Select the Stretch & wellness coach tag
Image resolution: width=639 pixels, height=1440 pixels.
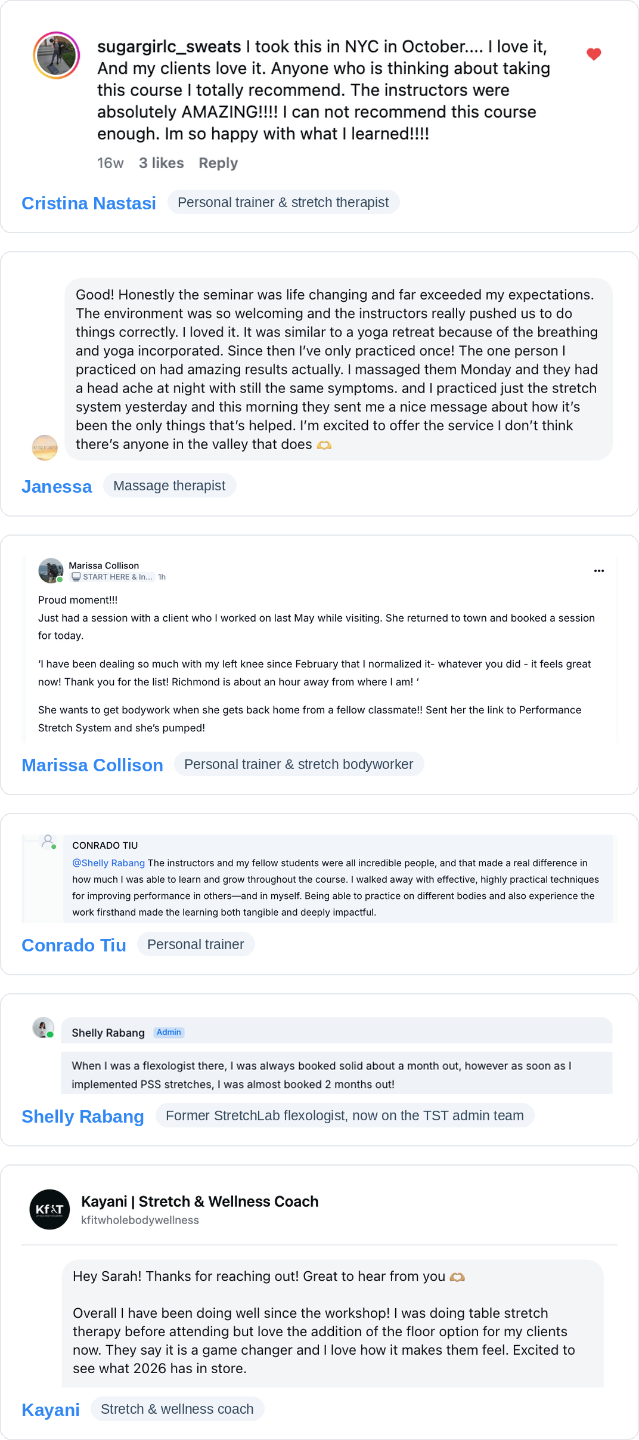point(177,1409)
